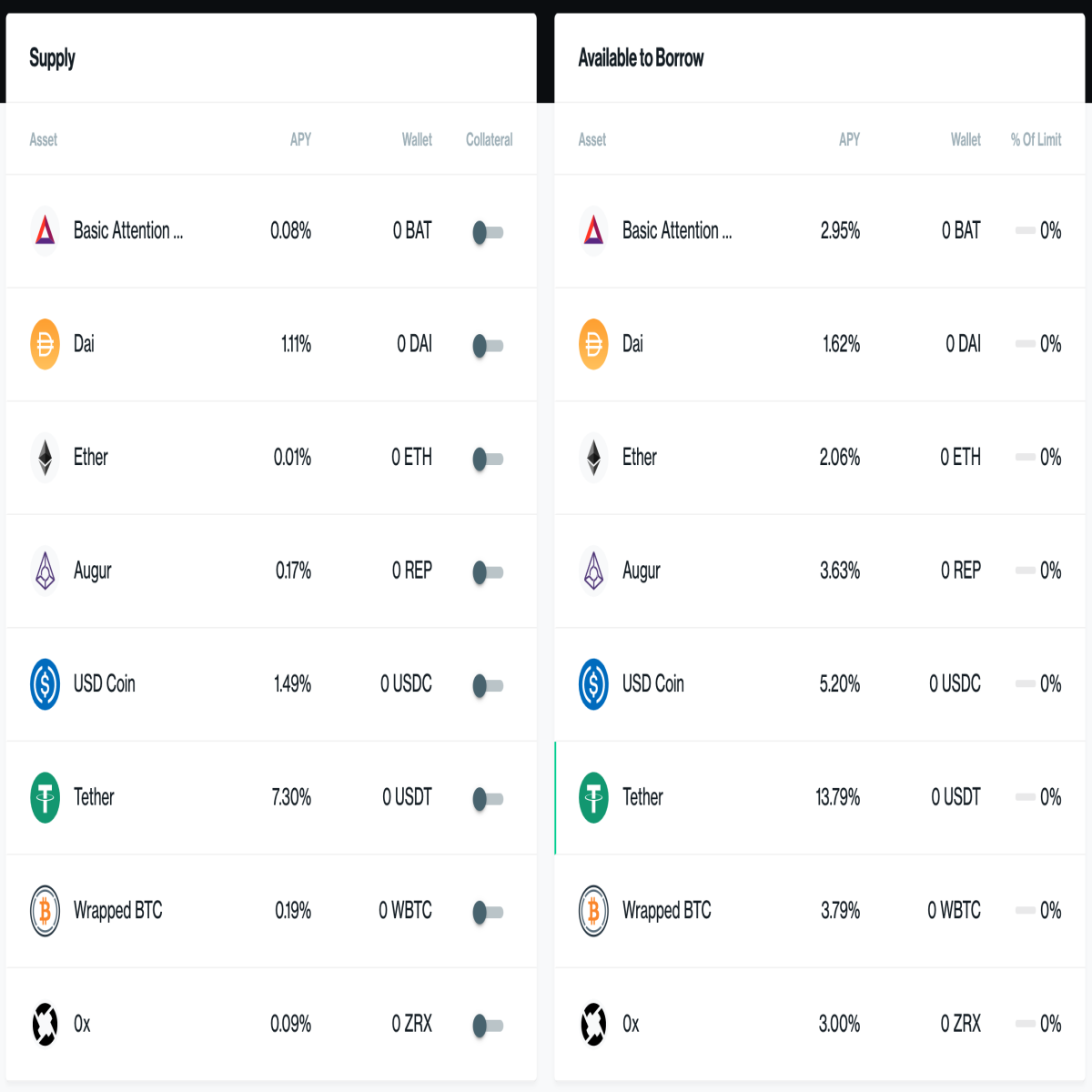
Task: Click the Ether icon in Borrow list
Action: pyautogui.click(x=593, y=458)
